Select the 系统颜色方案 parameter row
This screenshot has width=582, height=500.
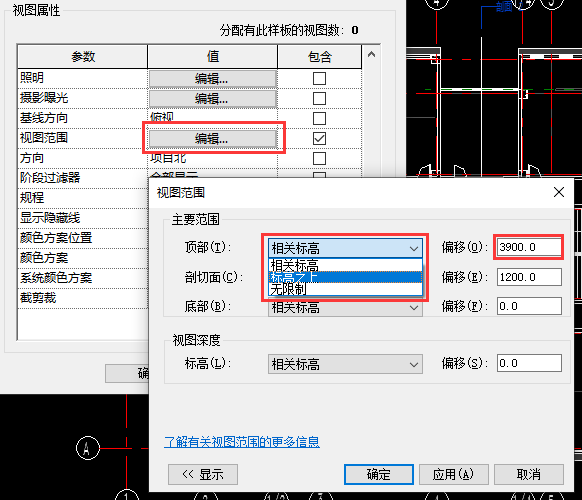(x=83, y=278)
